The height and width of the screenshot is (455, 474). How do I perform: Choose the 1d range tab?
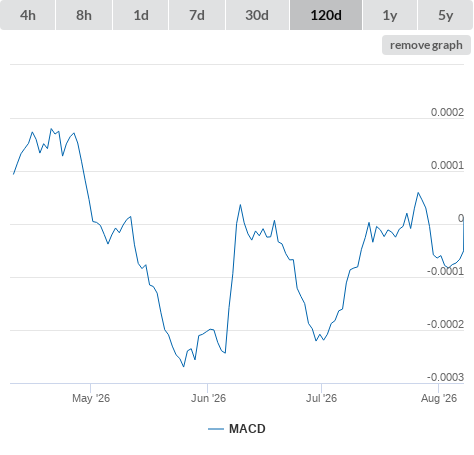(141, 15)
